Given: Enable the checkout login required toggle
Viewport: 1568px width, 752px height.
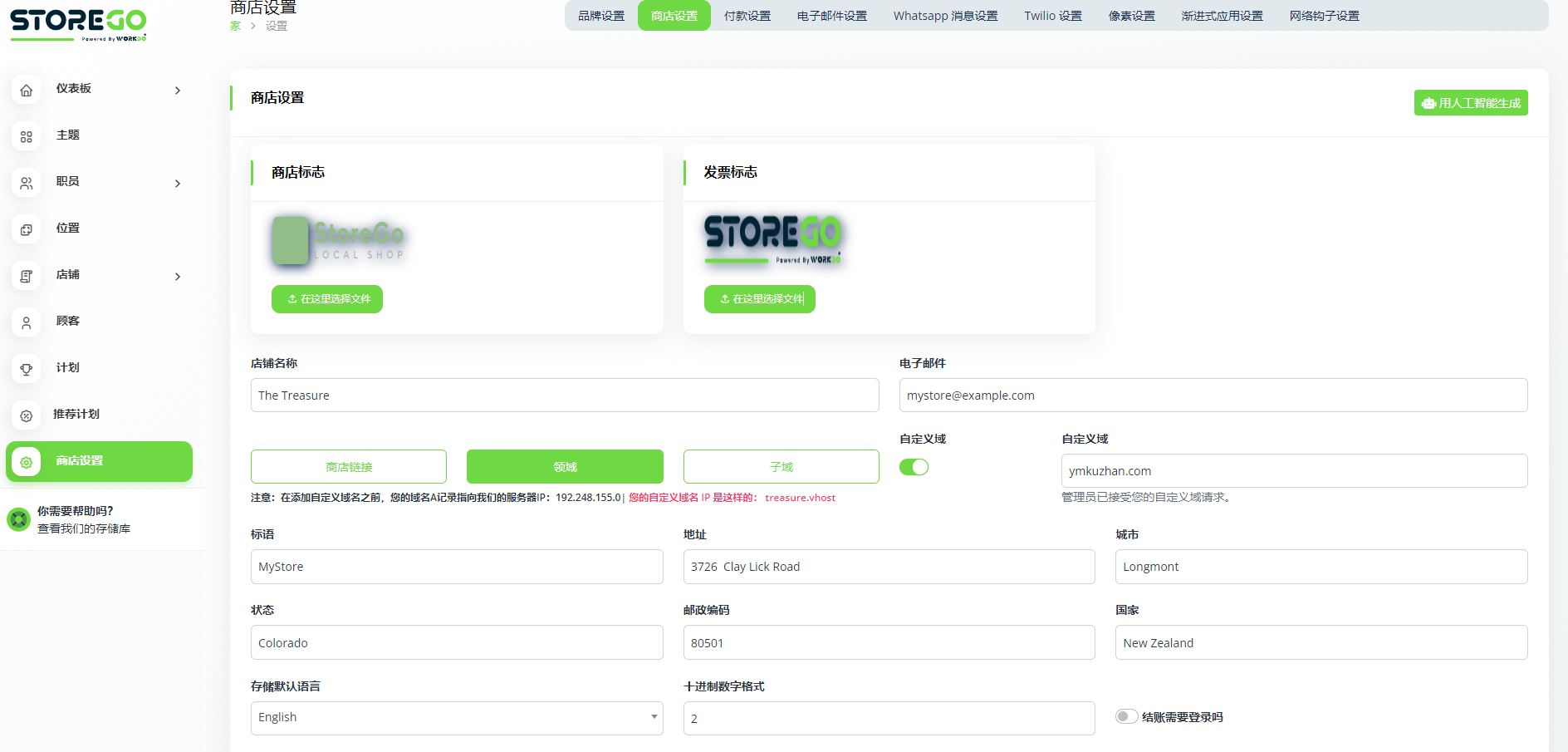Looking at the screenshot, I should pyautogui.click(x=1126, y=716).
